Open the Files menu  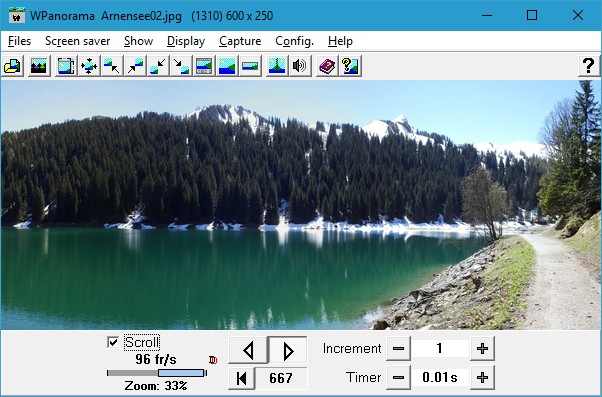pyautogui.click(x=19, y=41)
